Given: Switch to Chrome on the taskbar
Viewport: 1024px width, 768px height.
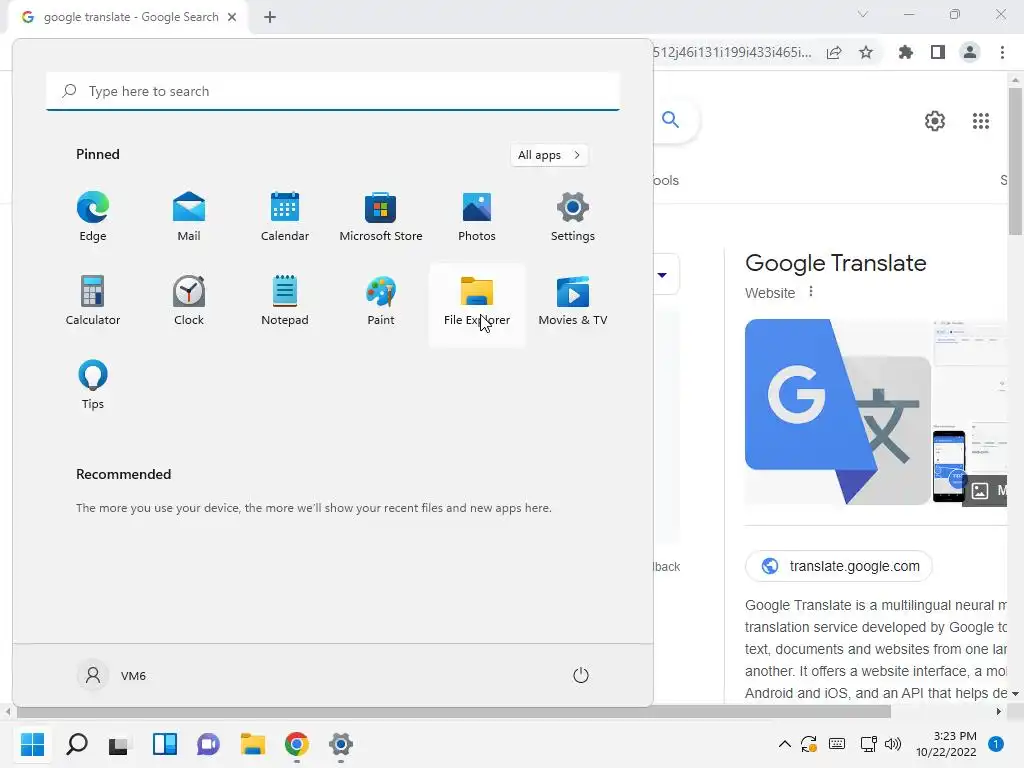Looking at the screenshot, I should [296, 744].
